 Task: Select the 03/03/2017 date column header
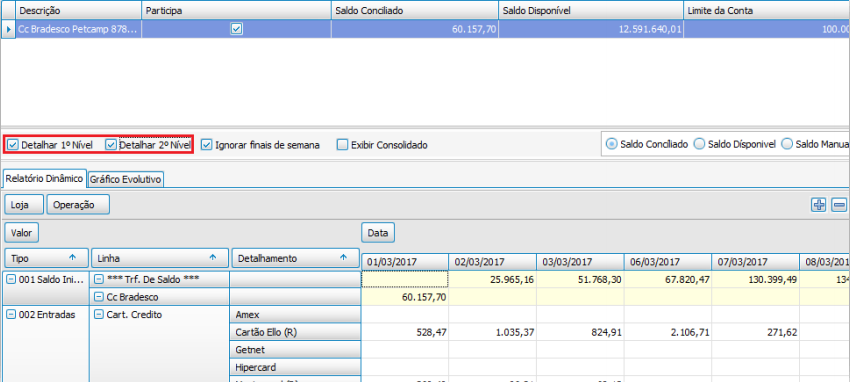580,262
